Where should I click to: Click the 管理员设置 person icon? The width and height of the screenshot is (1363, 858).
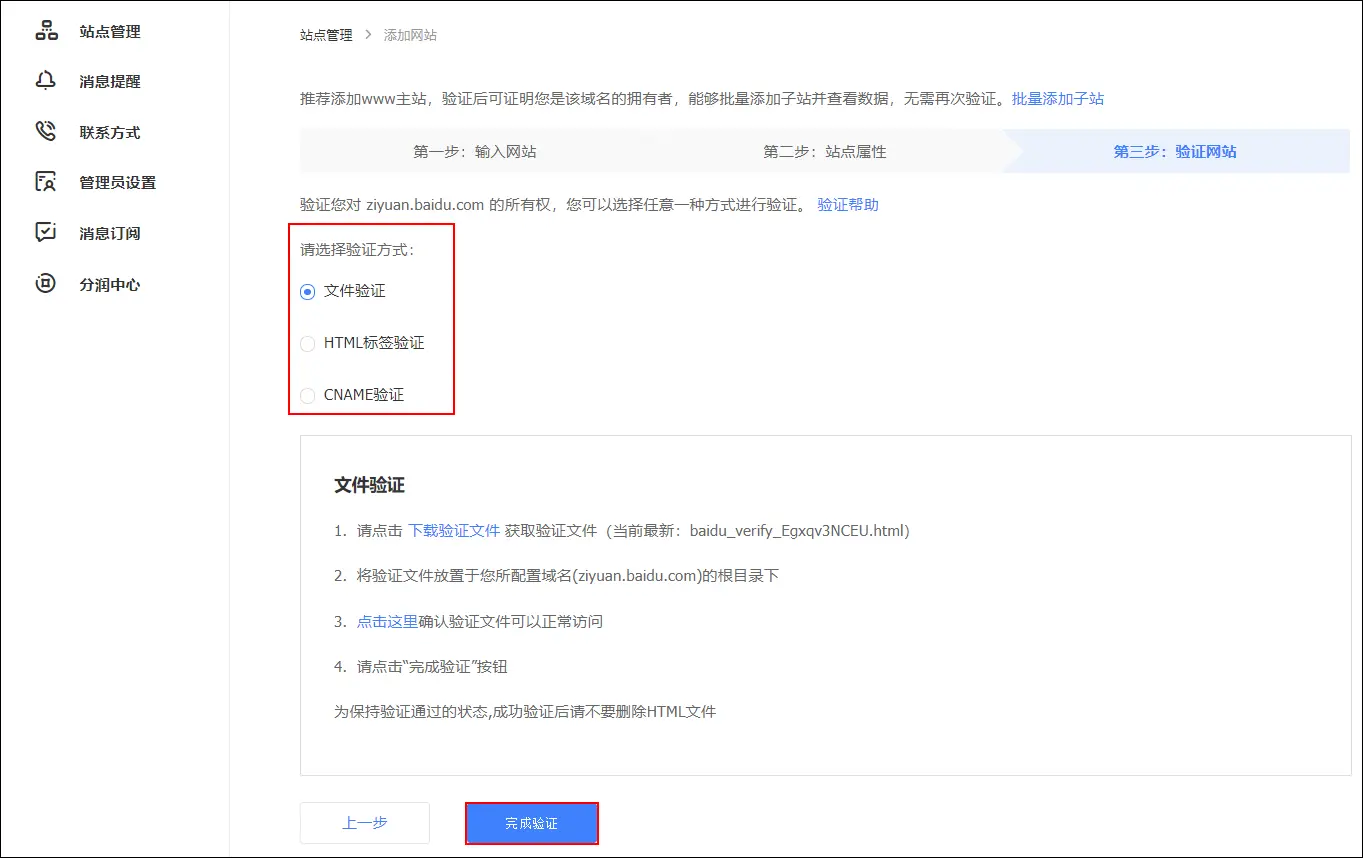[x=46, y=182]
